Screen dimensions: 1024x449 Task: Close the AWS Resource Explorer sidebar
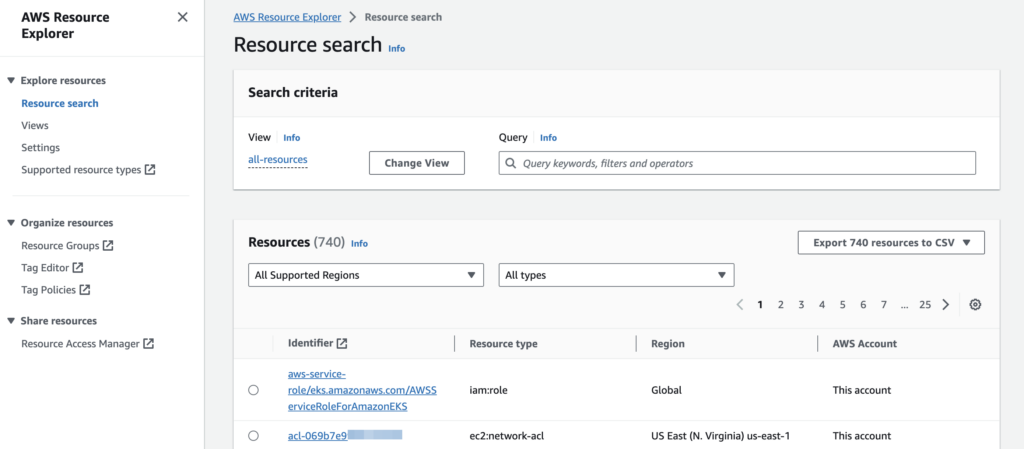[x=183, y=17]
